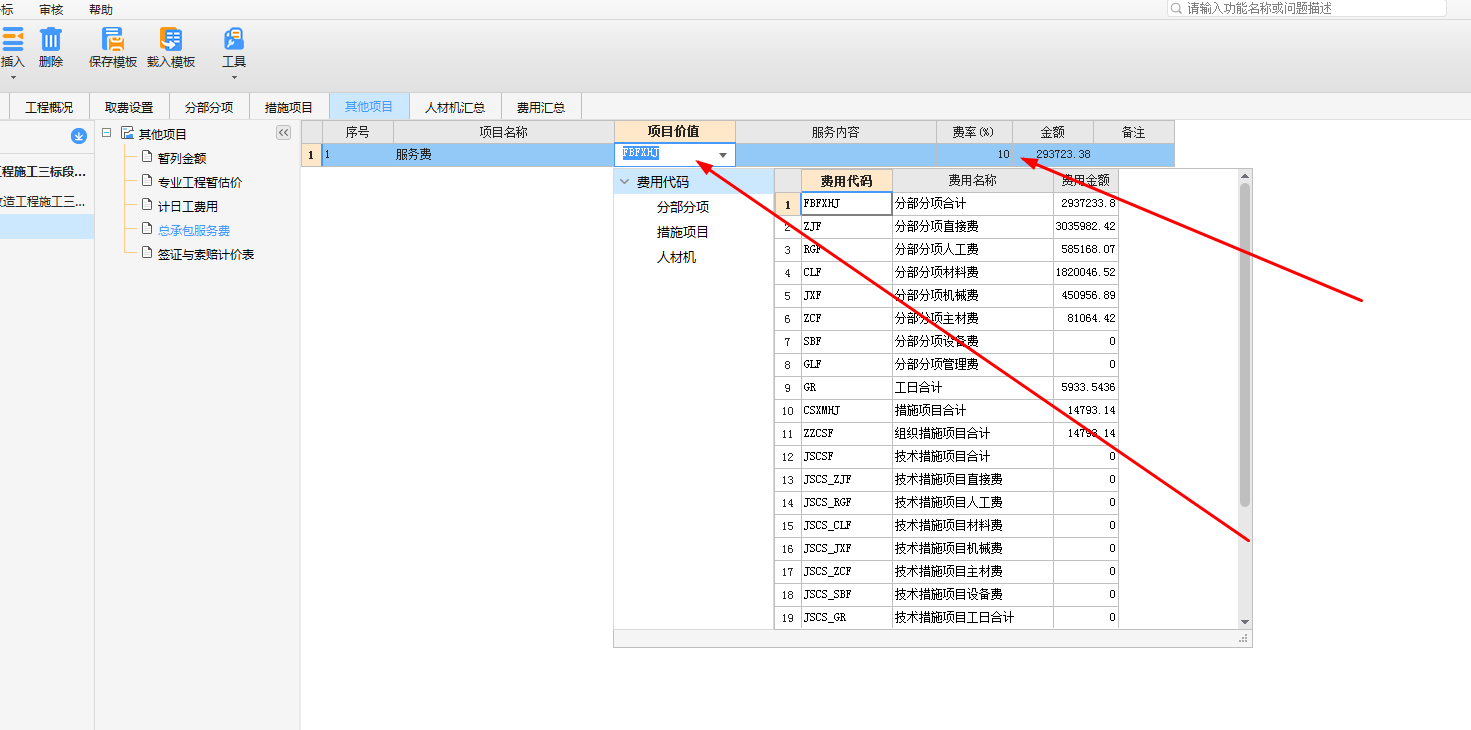Click the document icon beside 计日工费用

click(x=147, y=205)
